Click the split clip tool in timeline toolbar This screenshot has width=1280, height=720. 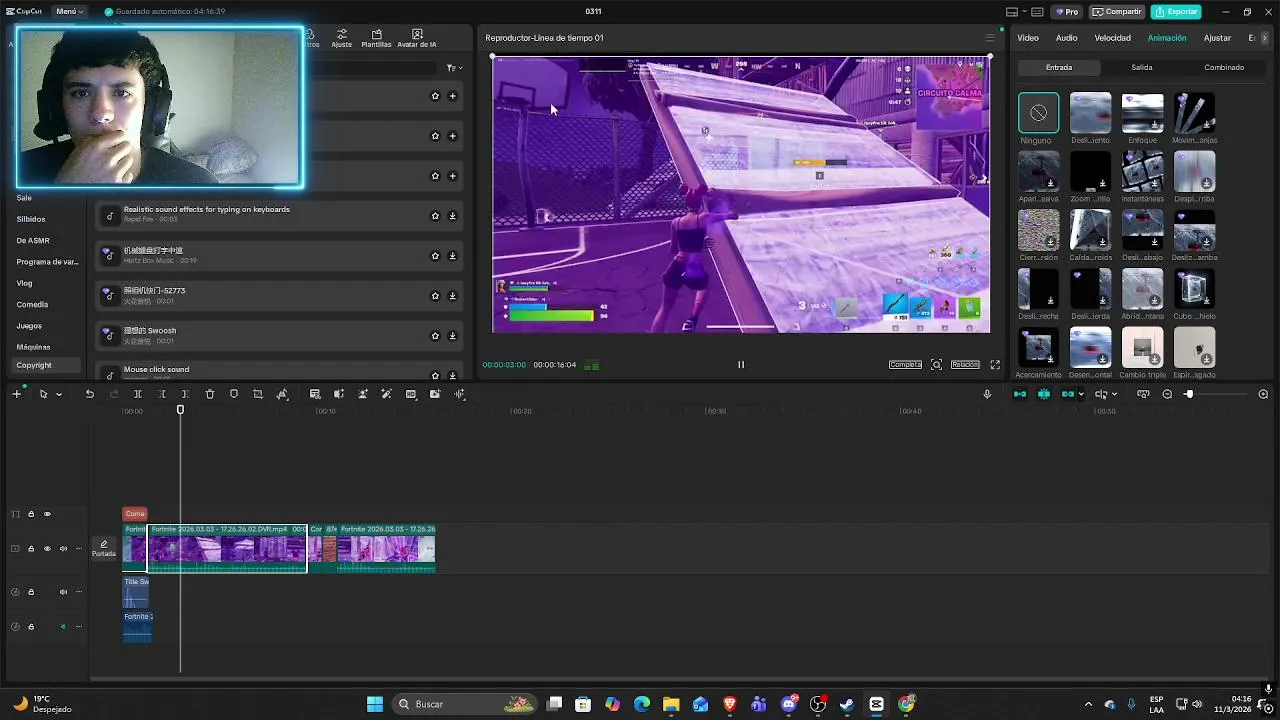(138, 394)
